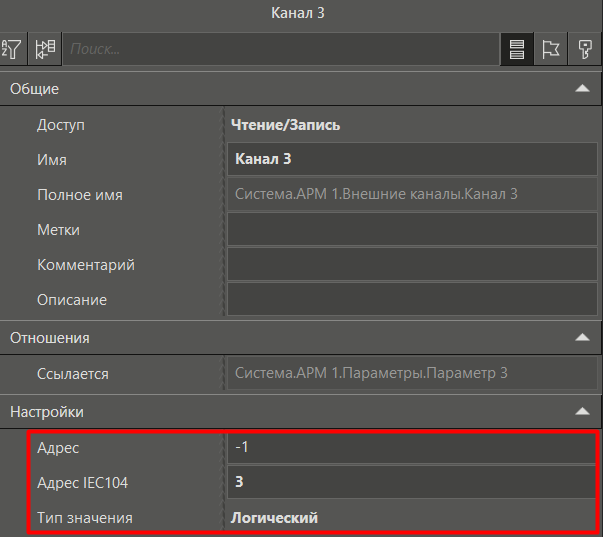Click the Адрес IEC104 field
Viewport: 603px width, 537px height.
point(412,482)
